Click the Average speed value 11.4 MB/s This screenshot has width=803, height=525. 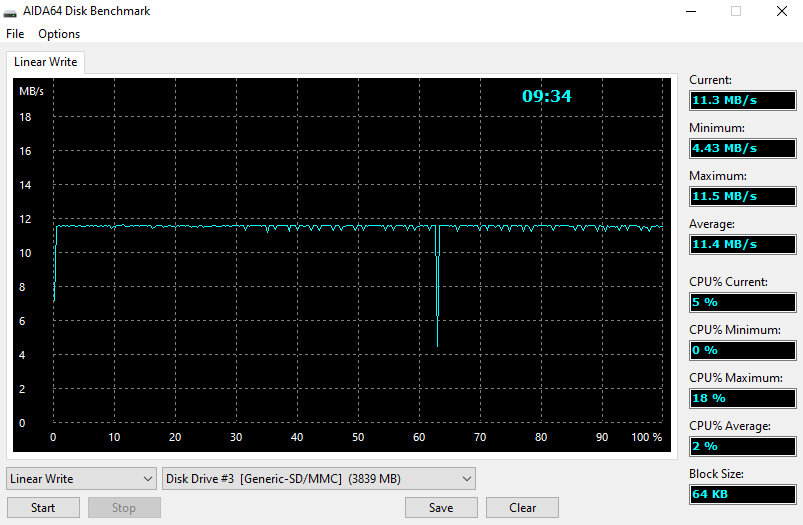[743, 244]
